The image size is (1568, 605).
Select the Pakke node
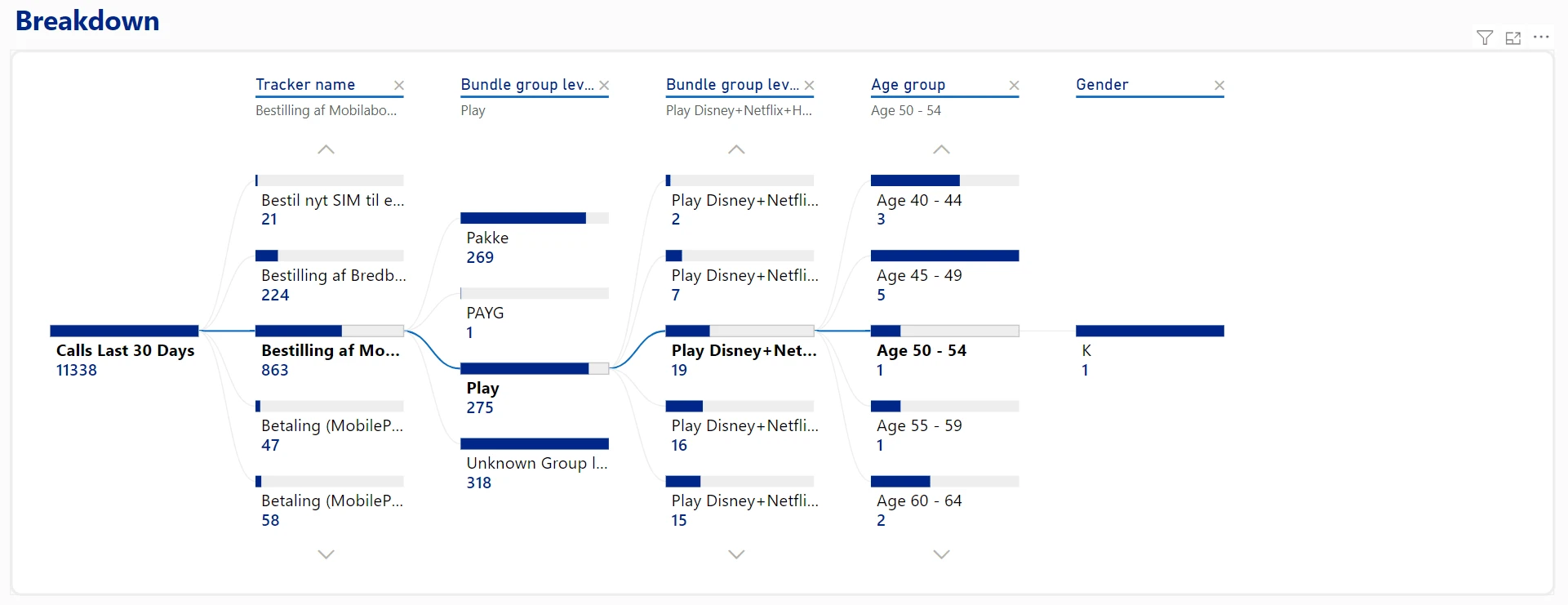pos(487,238)
